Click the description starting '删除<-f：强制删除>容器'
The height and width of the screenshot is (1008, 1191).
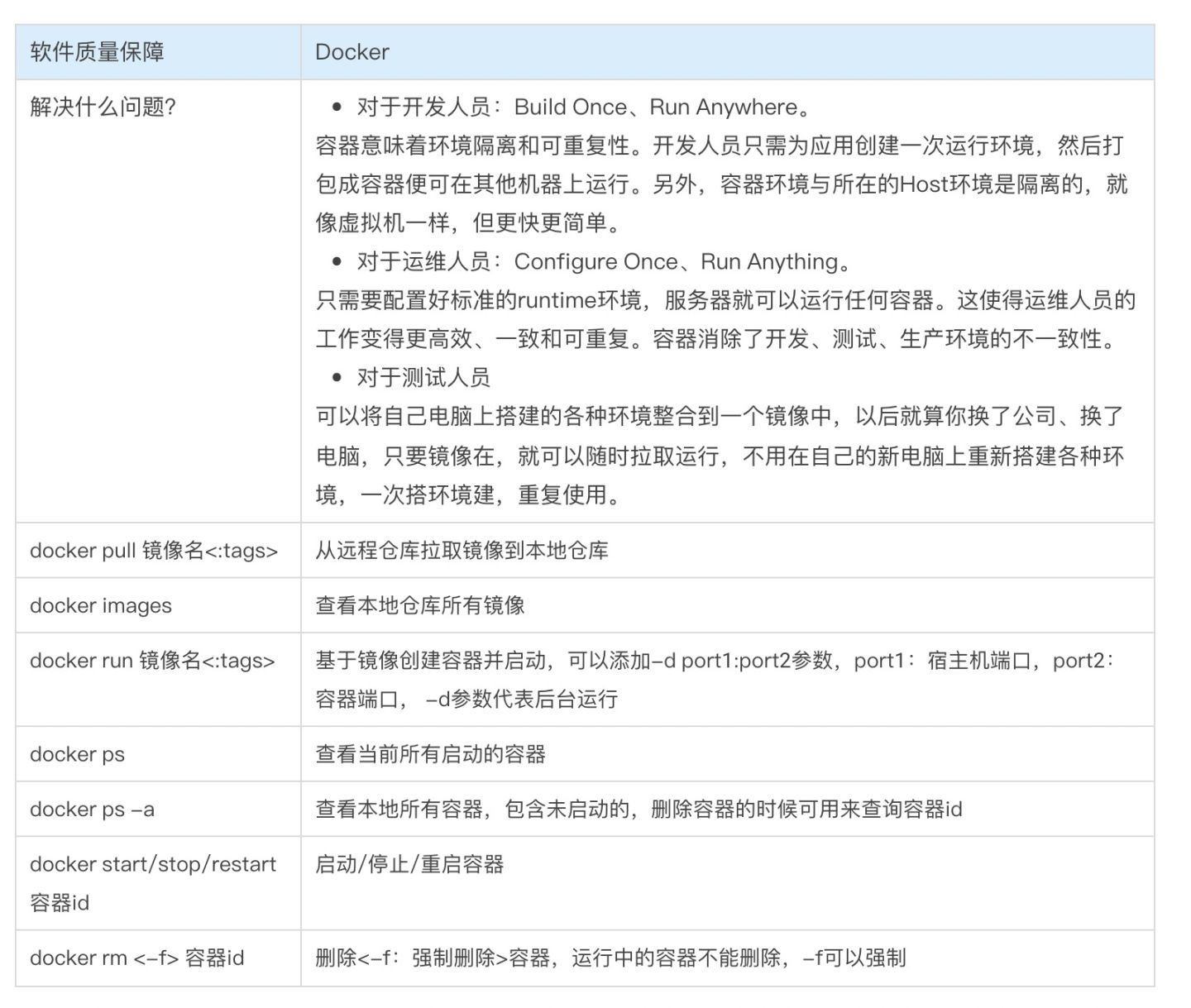point(610,958)
